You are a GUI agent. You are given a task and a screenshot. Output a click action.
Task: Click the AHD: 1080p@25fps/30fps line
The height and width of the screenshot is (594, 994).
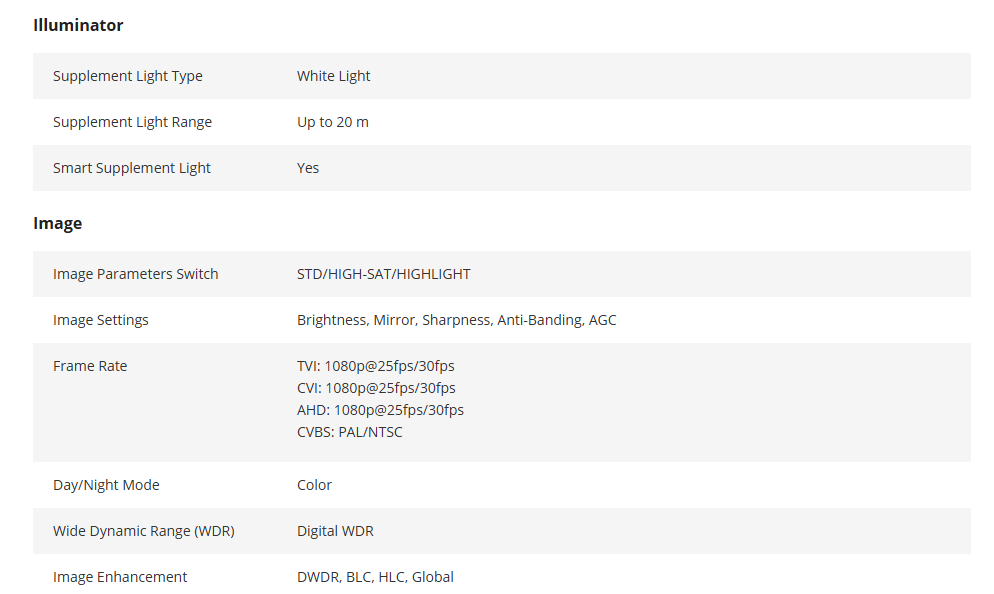tap(380, 410)
